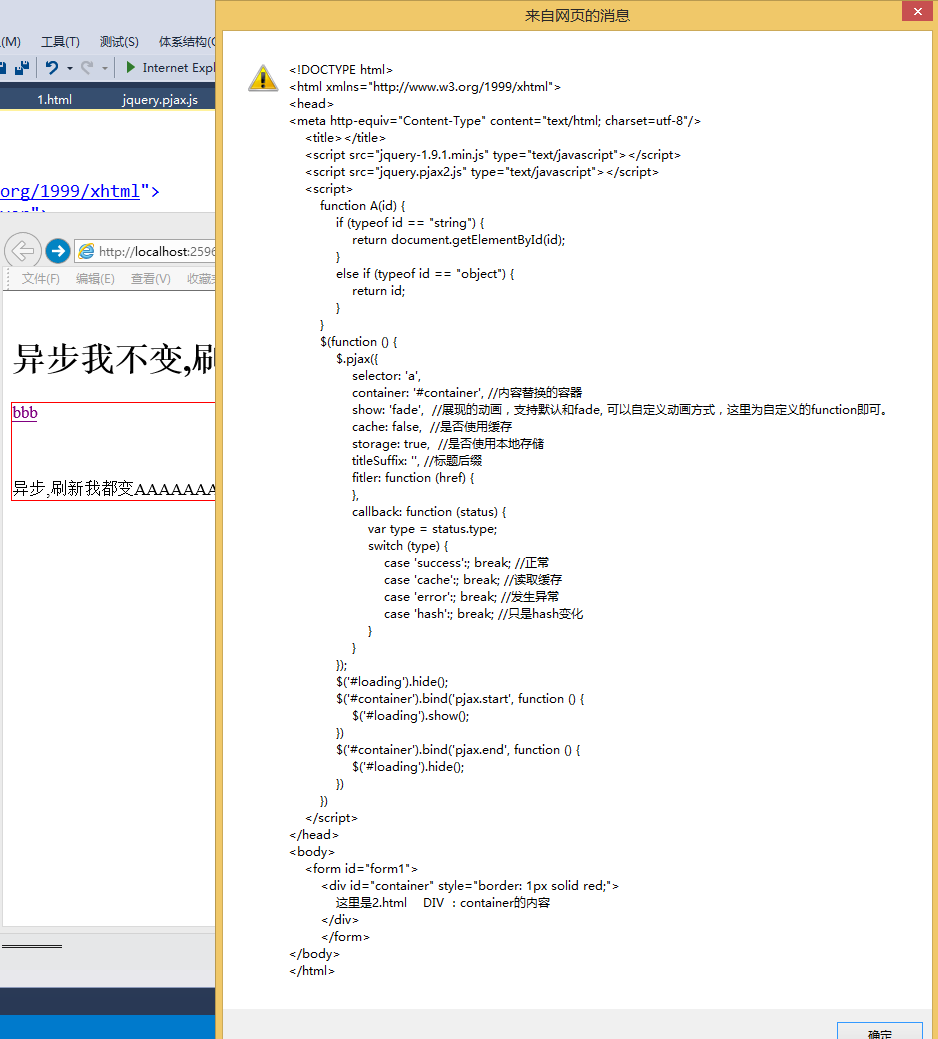Click the <!DOCTYPE html> line

coord(341,70)
